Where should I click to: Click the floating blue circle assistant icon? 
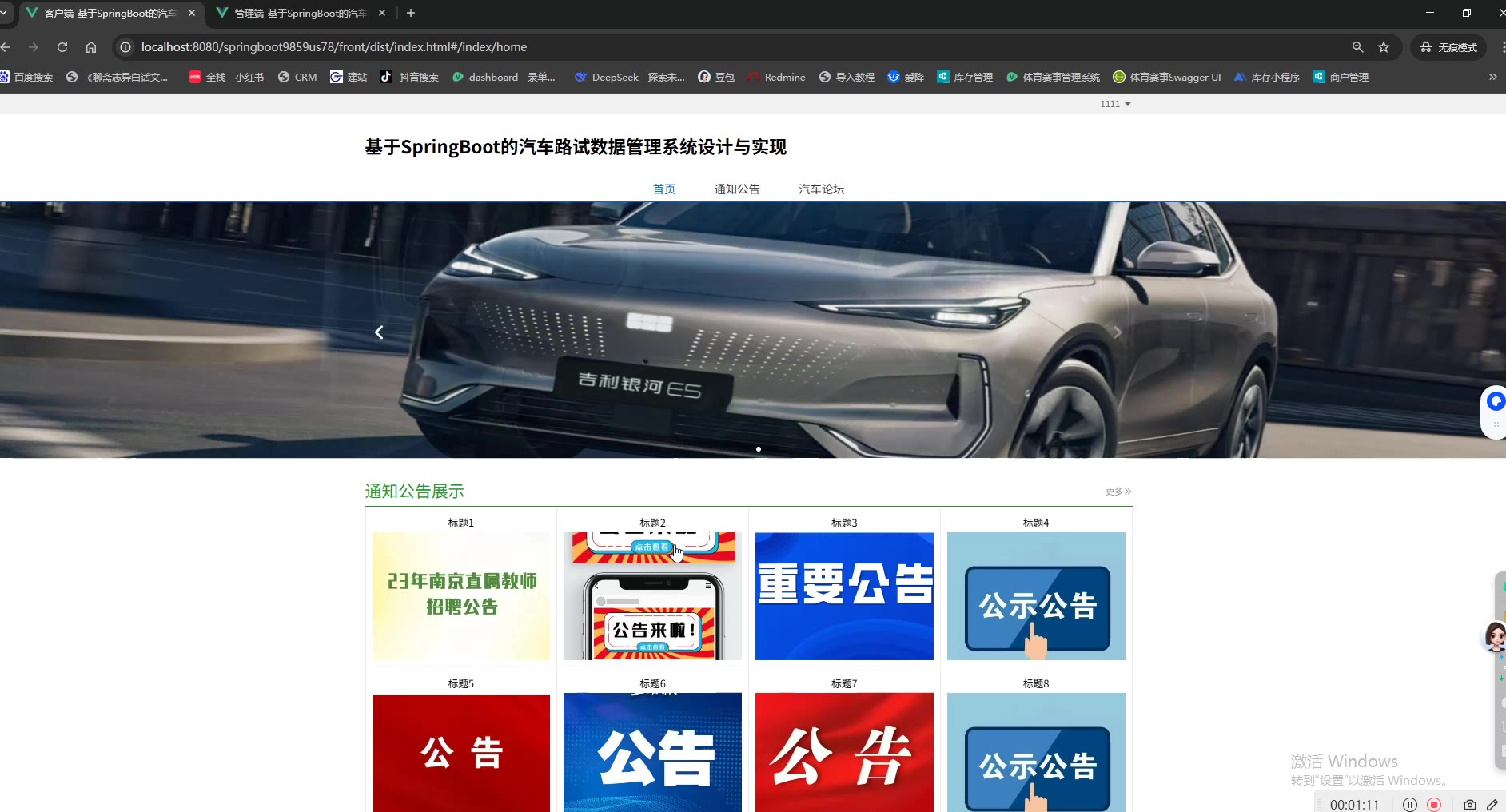coord(1496,401)
